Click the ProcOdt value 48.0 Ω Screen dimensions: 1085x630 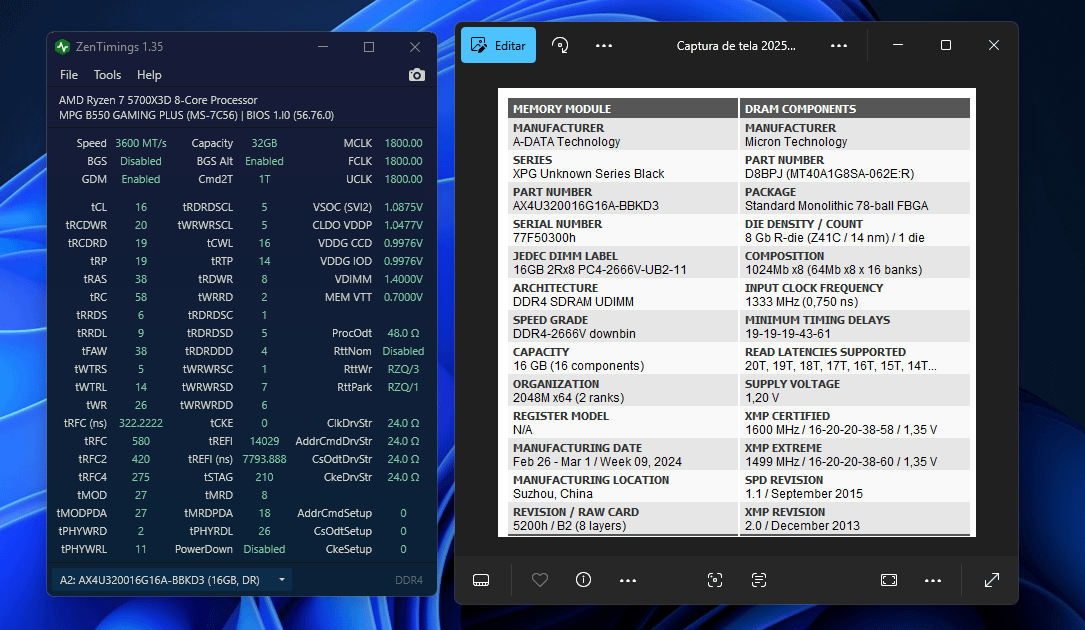pyautogui.click(x=403, y=333)
